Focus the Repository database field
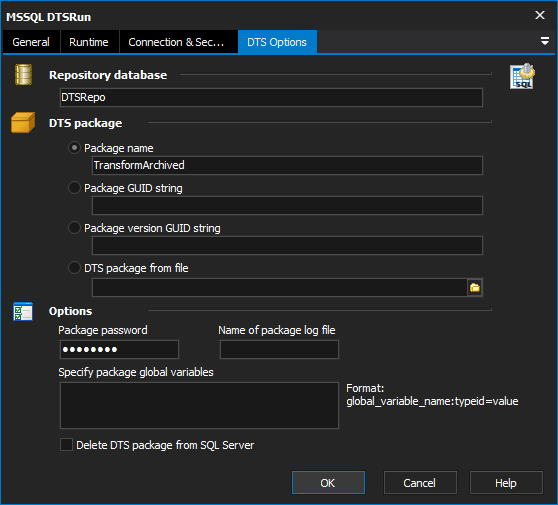This screenshot has height=505, width=558. coord(271,98)
